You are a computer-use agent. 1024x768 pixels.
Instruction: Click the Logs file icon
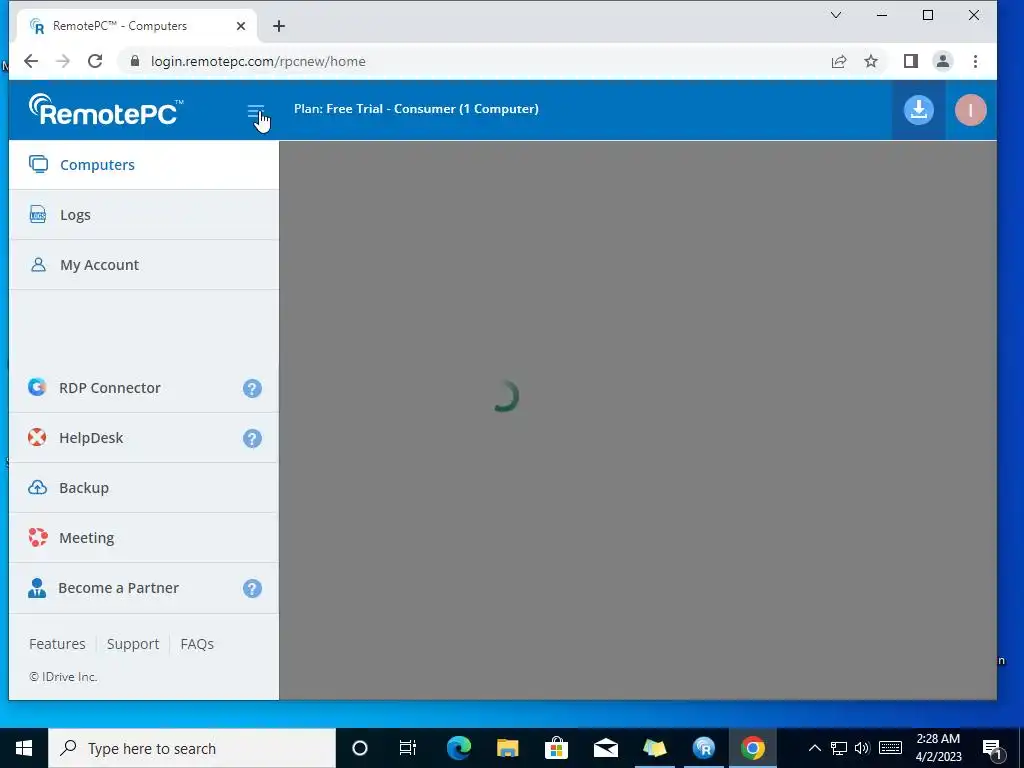[x=38, y=214]
